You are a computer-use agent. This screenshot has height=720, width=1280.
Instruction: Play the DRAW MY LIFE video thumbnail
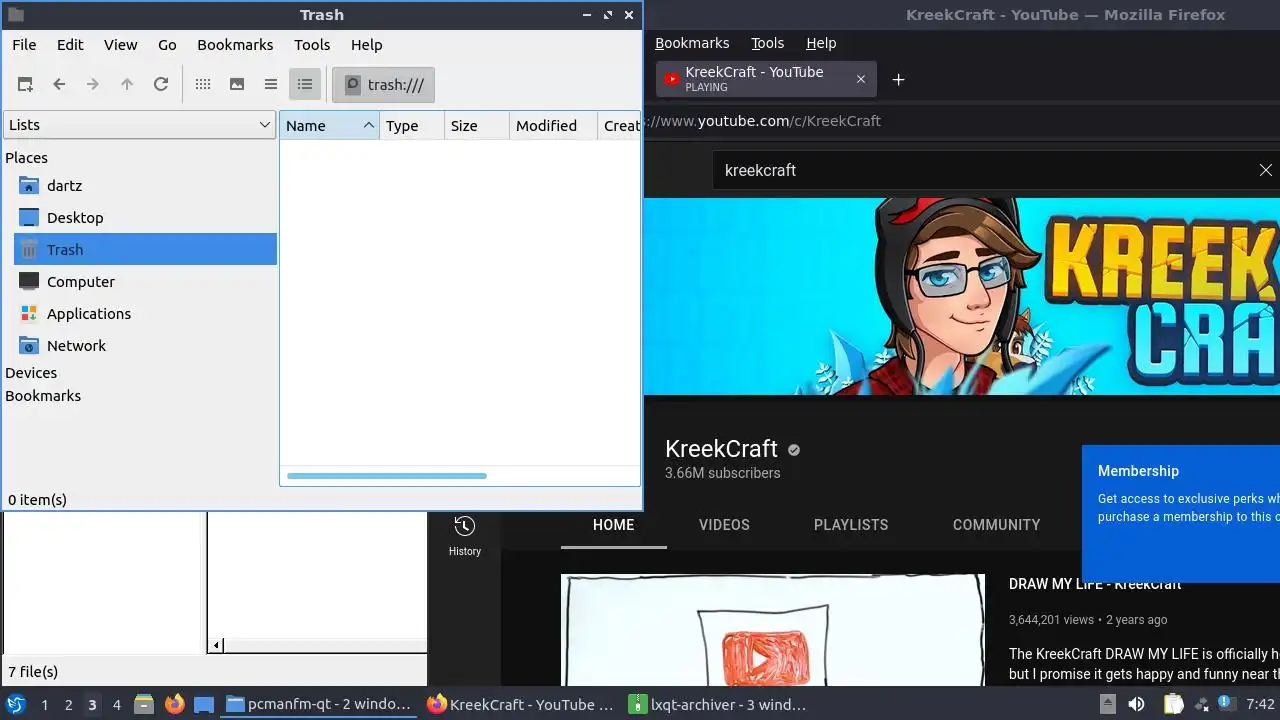(x=773, y=631)
